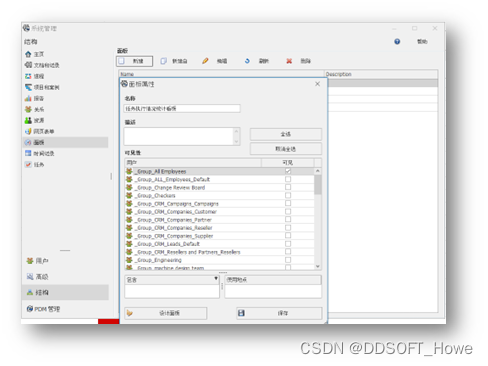Image resolution: width=488 pixels, height=366 pixels.
Task: Click the red X Delete icon in the toolbar
Action: coord(289,61)
